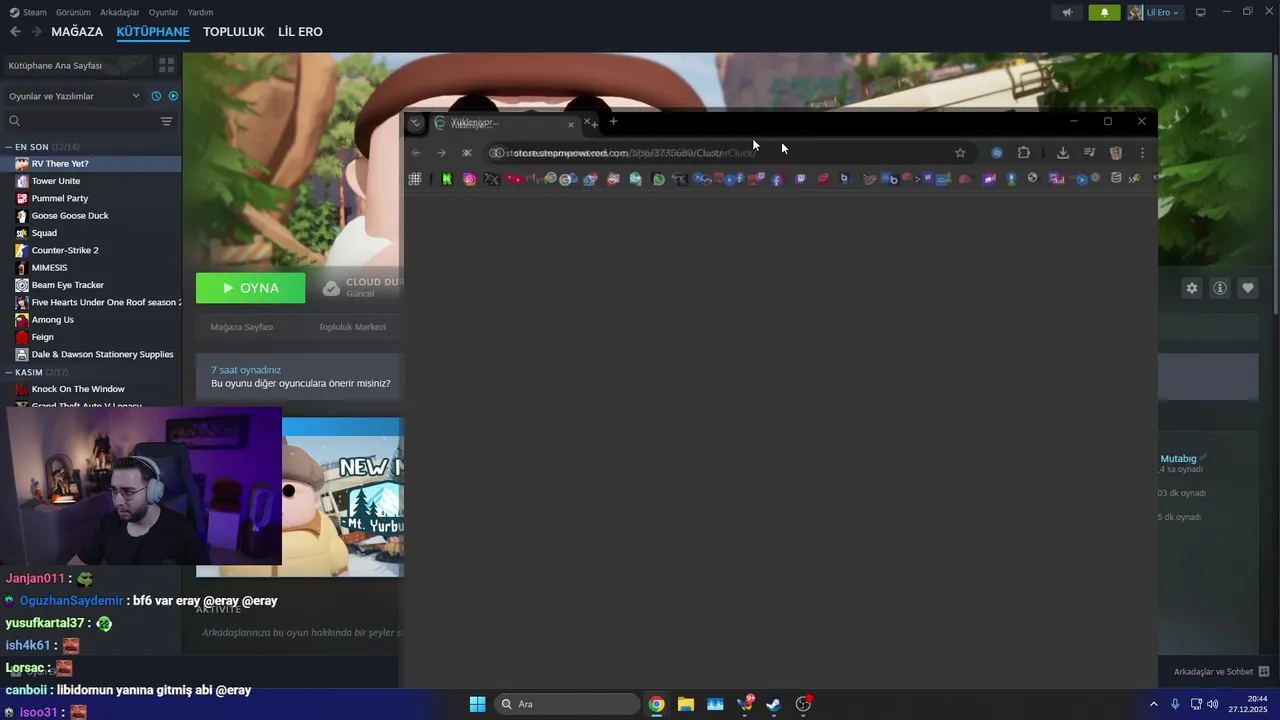This screenshot has height=720, width=1280.
Task: Go to the MAĞAZA tab
Action: [77, 32]
